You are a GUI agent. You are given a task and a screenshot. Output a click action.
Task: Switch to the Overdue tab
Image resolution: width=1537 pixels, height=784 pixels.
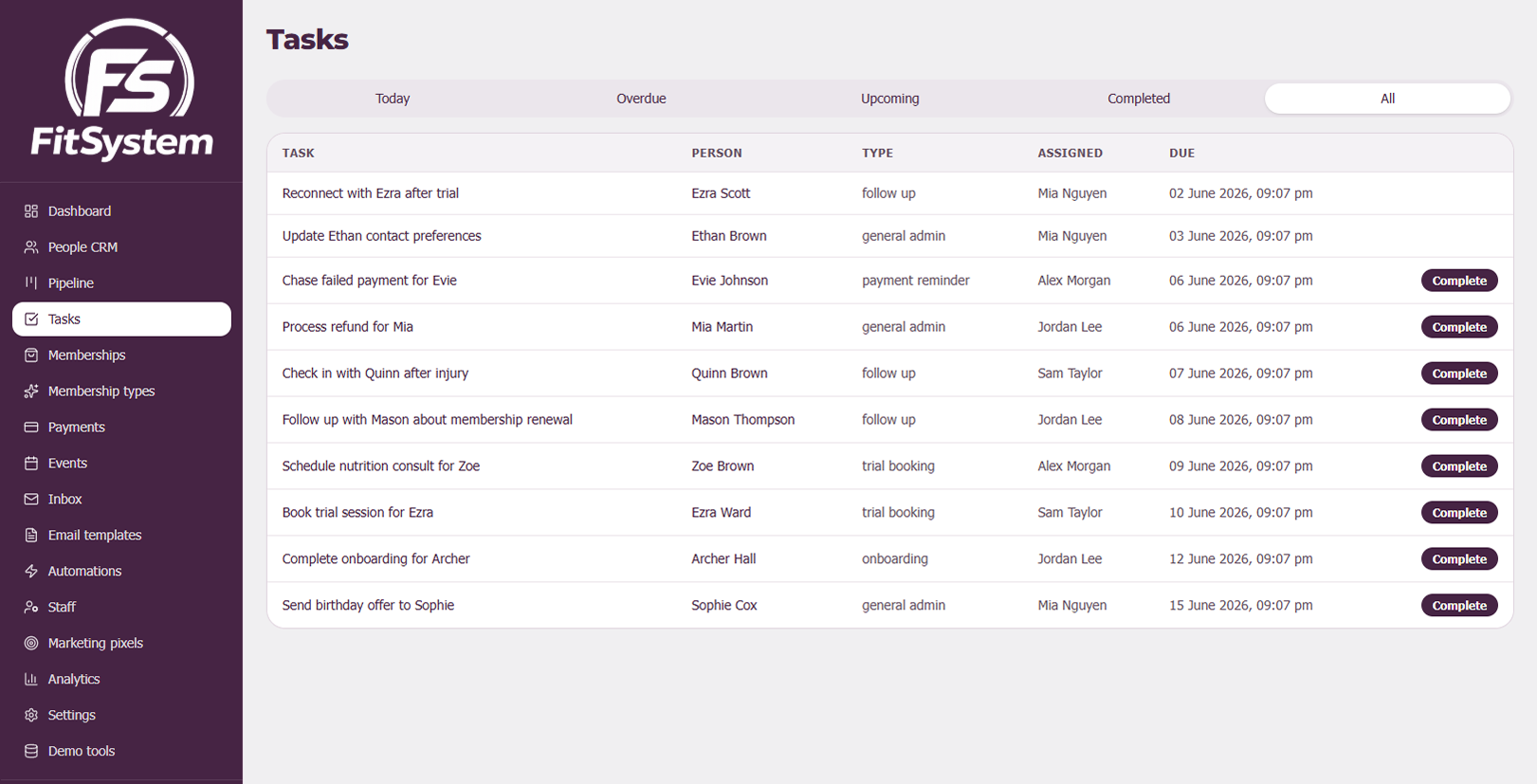(641, 99)
